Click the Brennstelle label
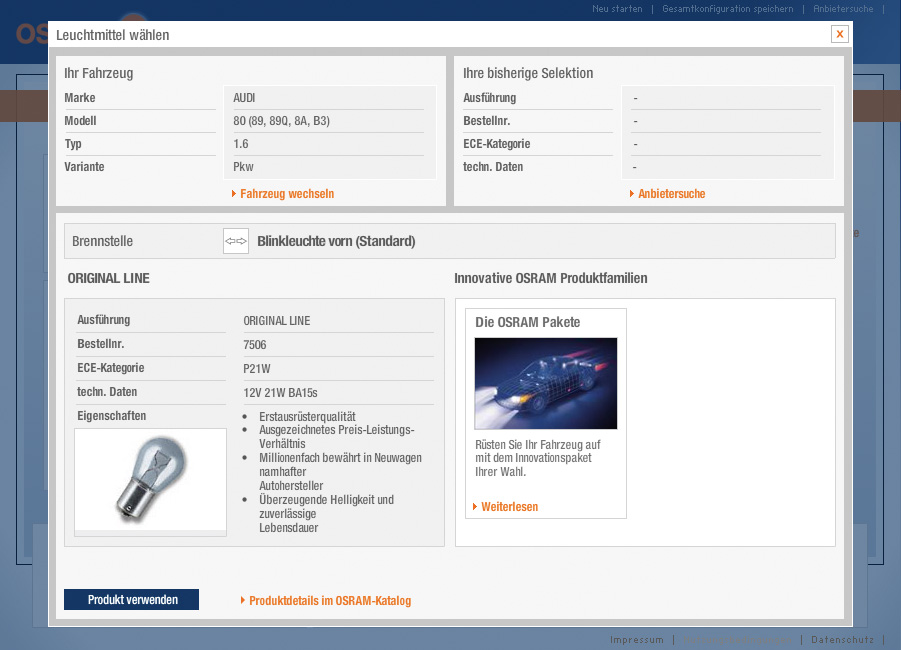The width and height of the screenshot is (901, 650). (x=102, y=241)
